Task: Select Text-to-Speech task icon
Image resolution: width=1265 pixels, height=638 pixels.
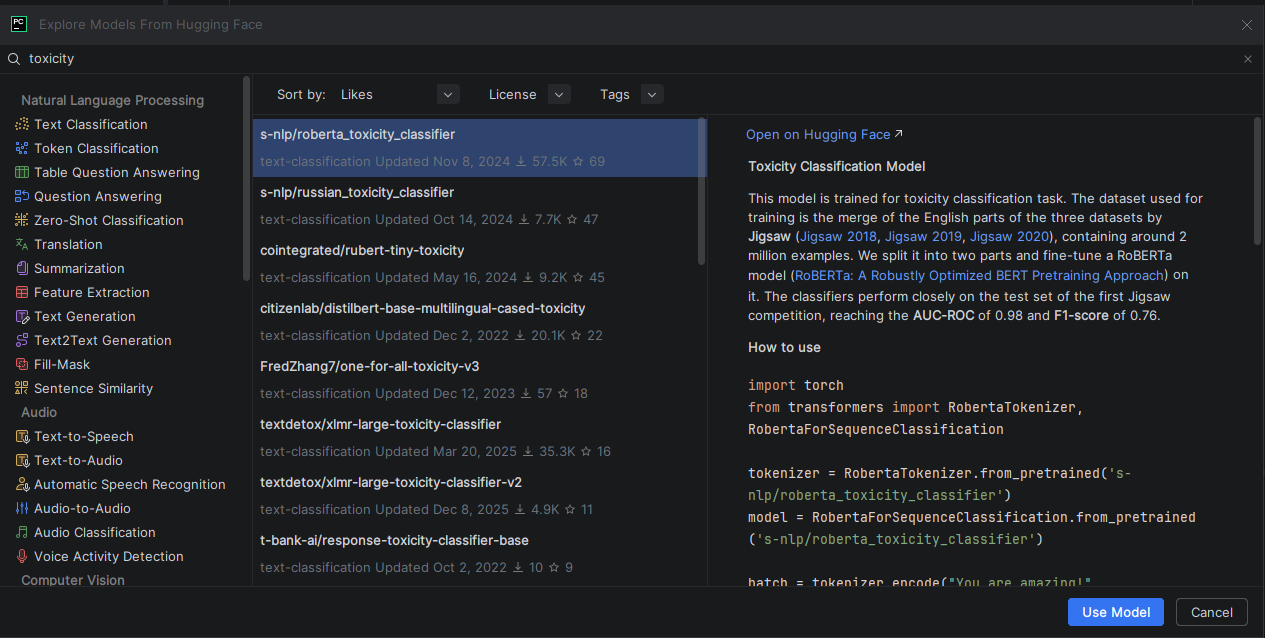Action: click(22, 436)
